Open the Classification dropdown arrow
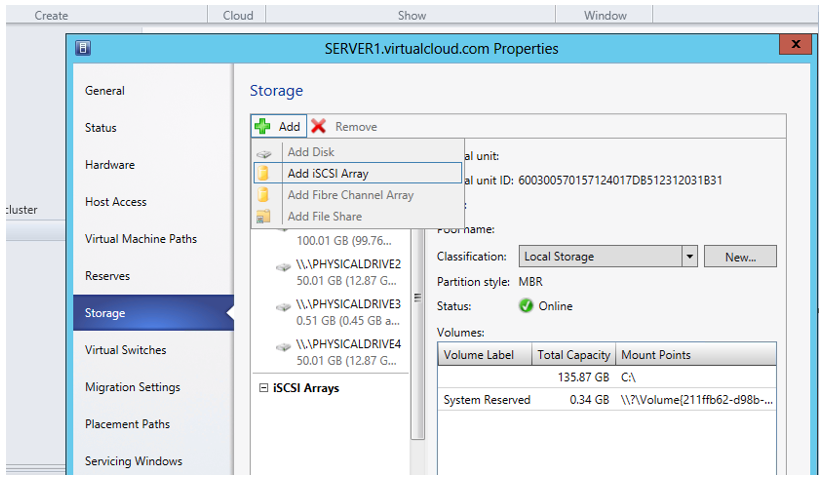 [689, 257]
